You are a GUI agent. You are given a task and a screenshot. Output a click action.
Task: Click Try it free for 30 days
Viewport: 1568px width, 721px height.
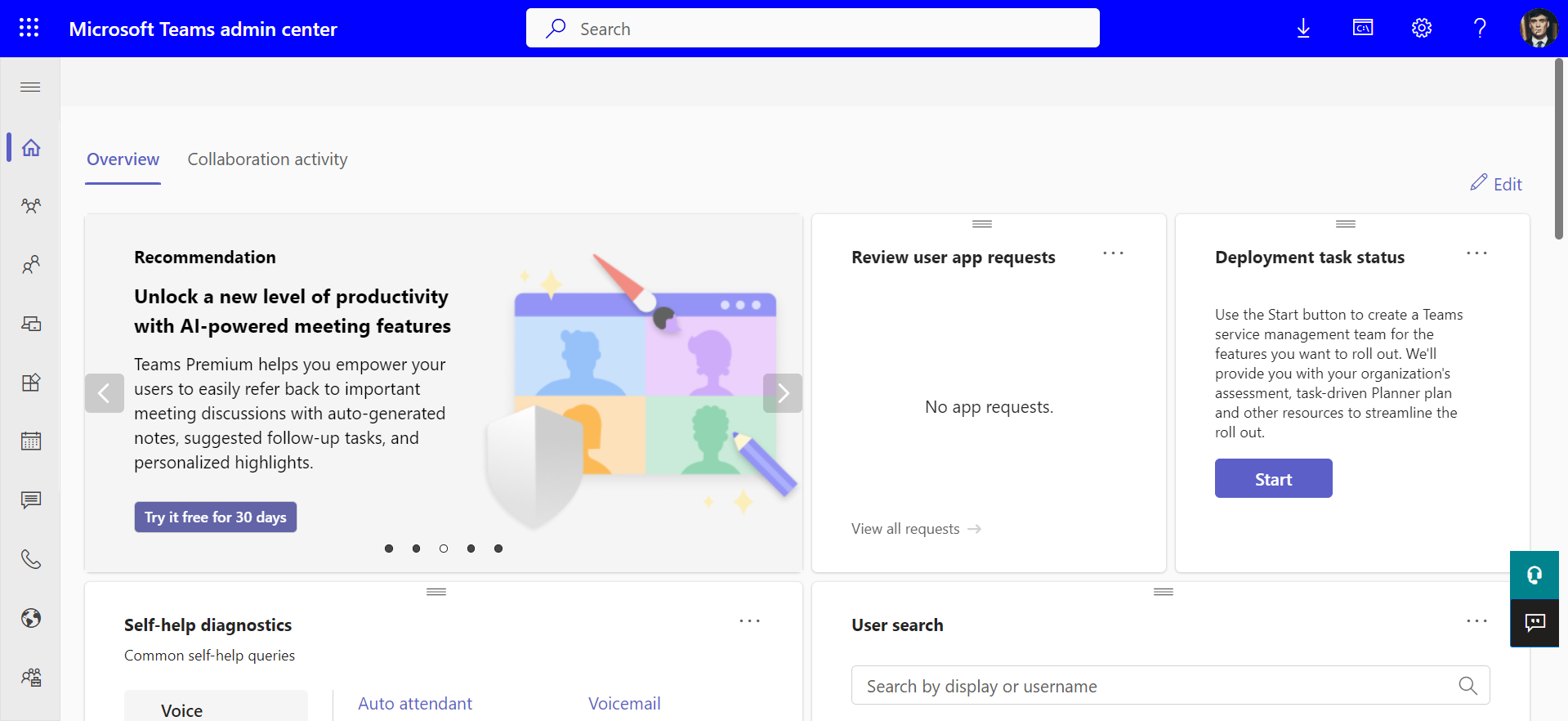pyautogui.click(x=216, y=517)
